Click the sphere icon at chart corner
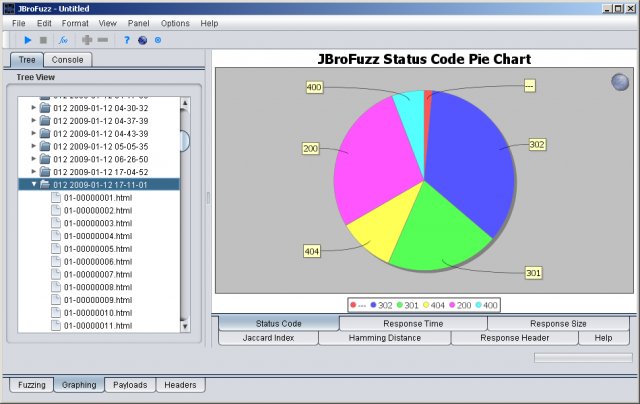Screen dimensions: 640x404 (x=620, y=82)
